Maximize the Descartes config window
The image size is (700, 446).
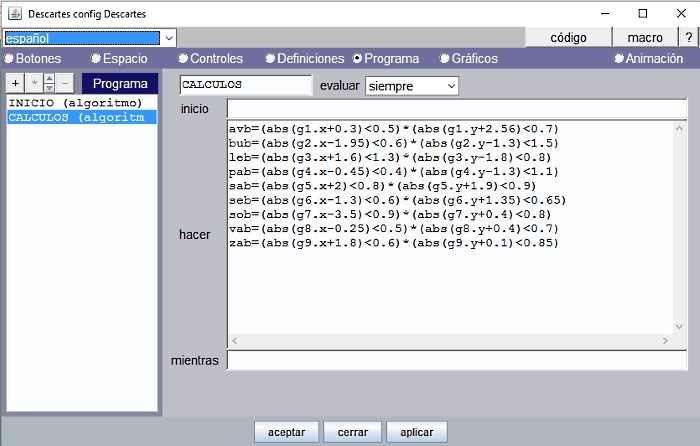[643, 13]
